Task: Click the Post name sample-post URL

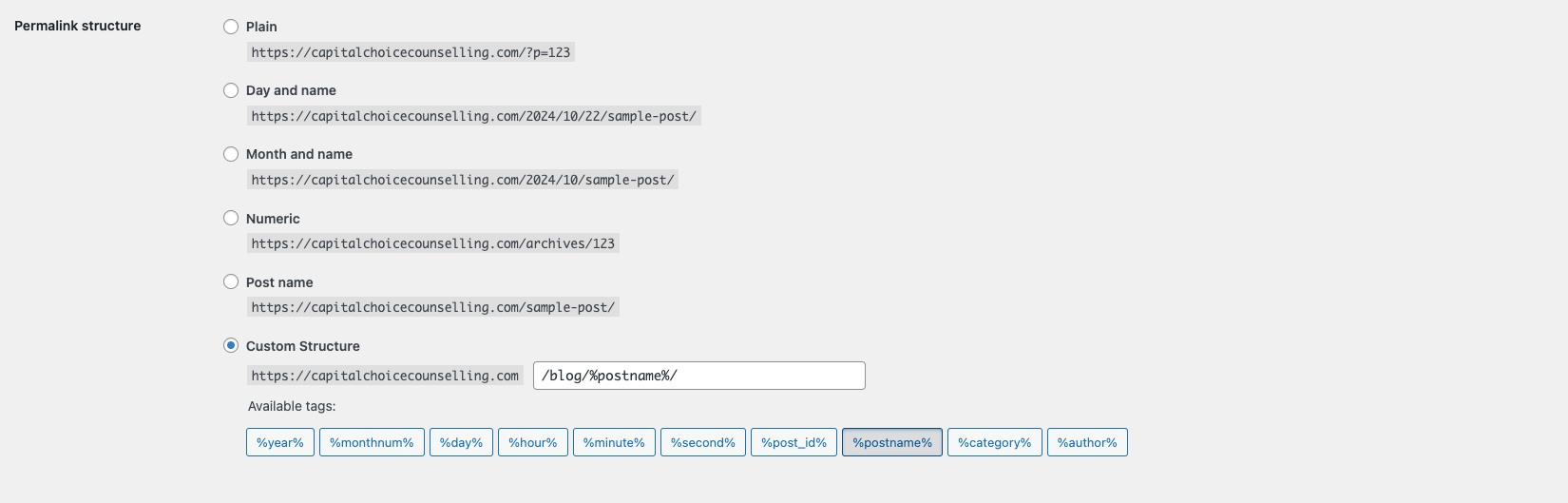Action: (x=432, y=307)
